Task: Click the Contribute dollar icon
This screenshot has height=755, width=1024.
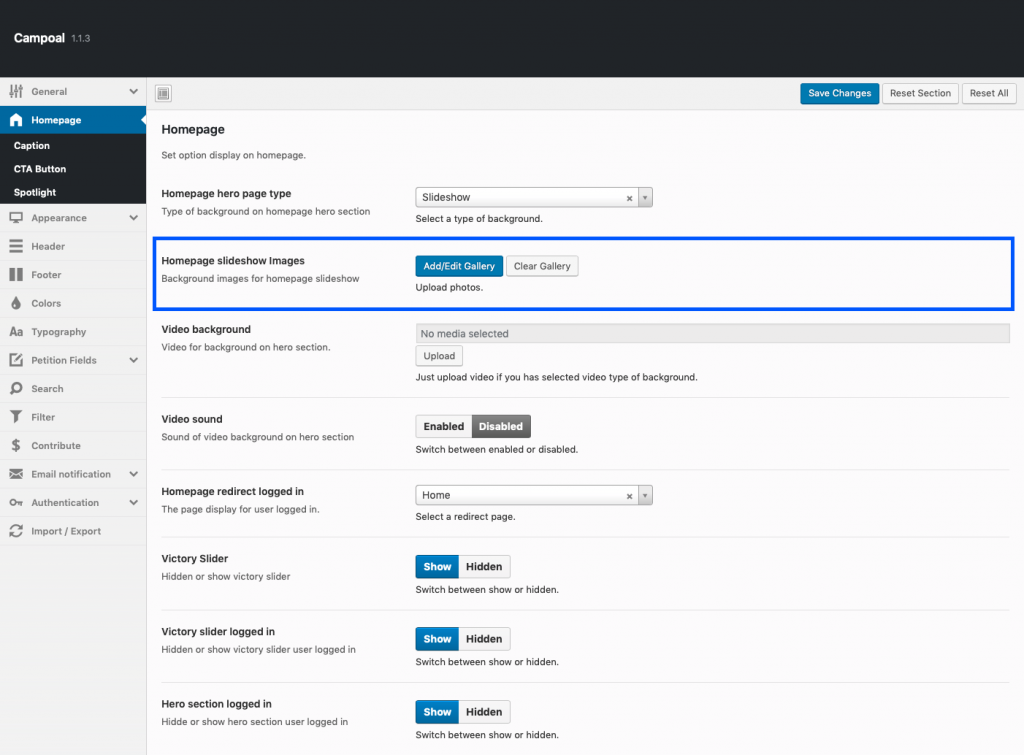Action: click(16, 446)
